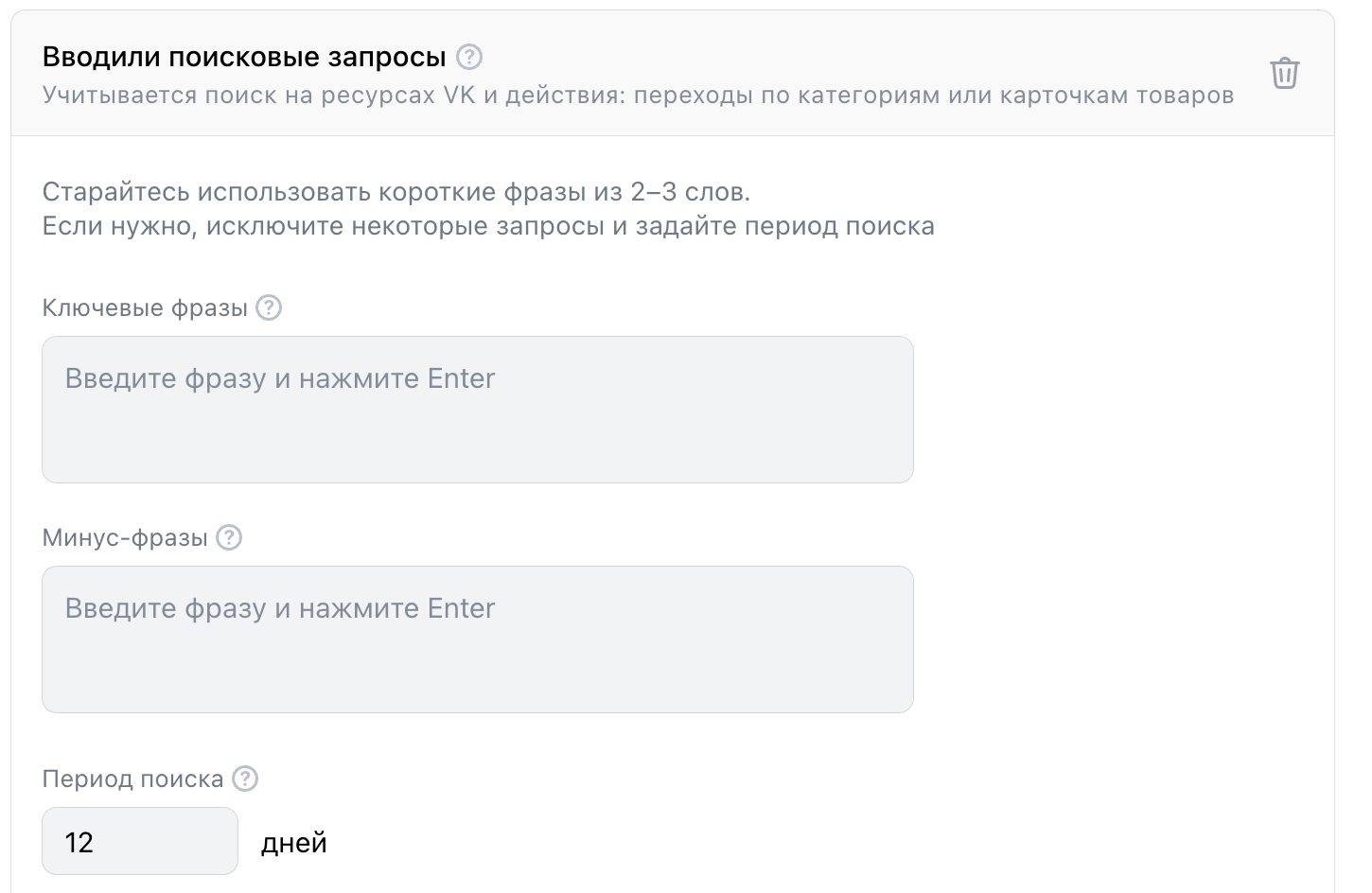Click the дней label next to period field
Viewport: 1372px width, 893px height.
coord(293,841)
